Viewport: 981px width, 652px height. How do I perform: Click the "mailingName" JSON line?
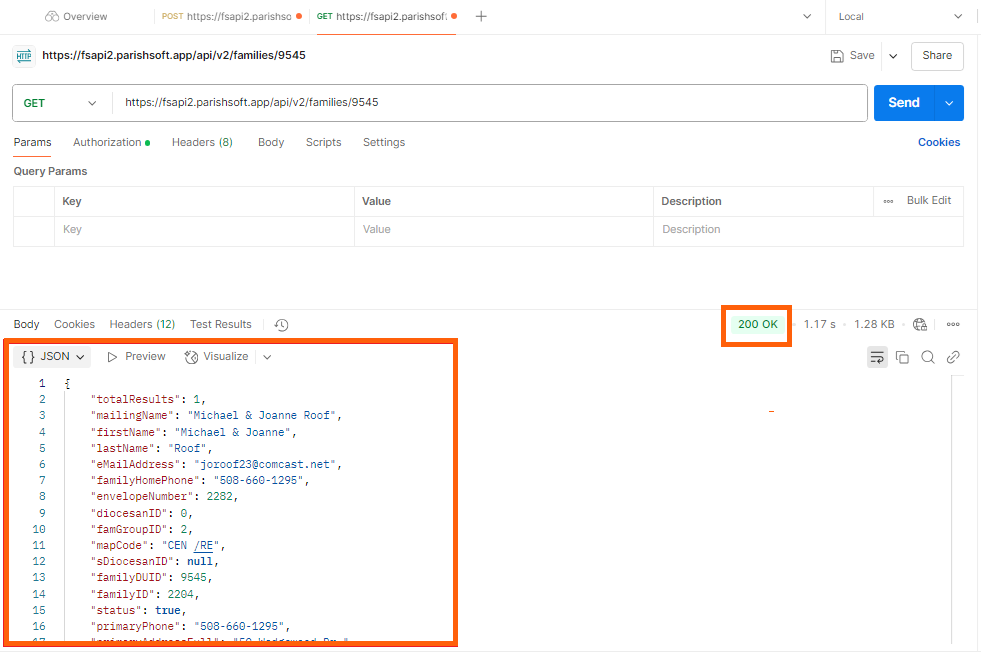[216, 416]
